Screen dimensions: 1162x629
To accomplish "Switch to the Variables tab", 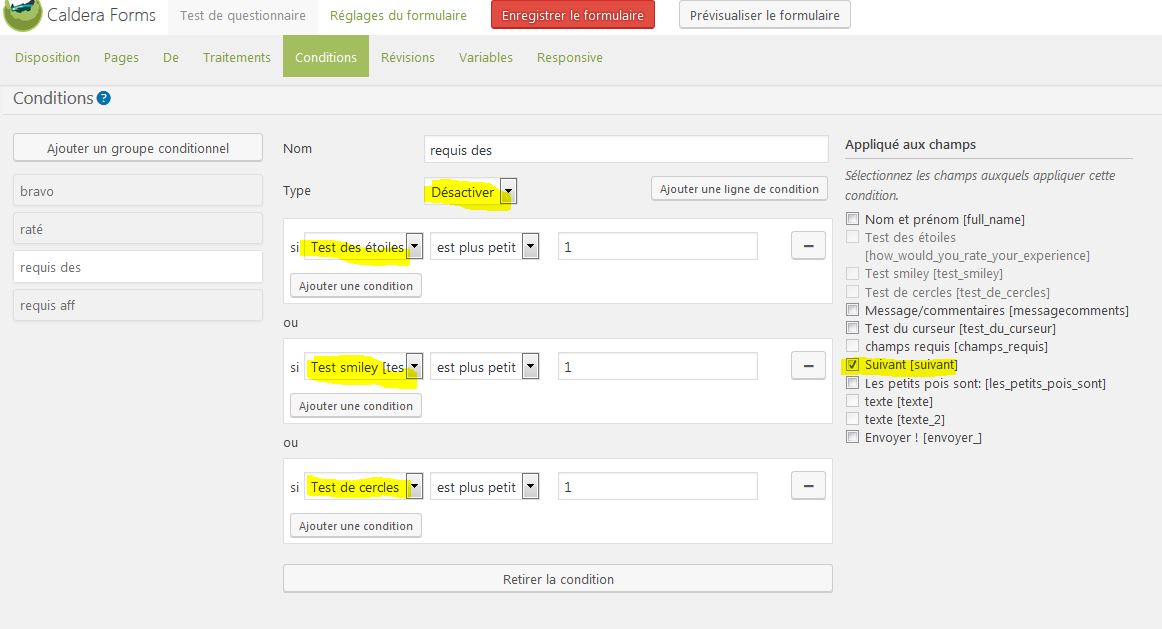I will coord(485,57).
